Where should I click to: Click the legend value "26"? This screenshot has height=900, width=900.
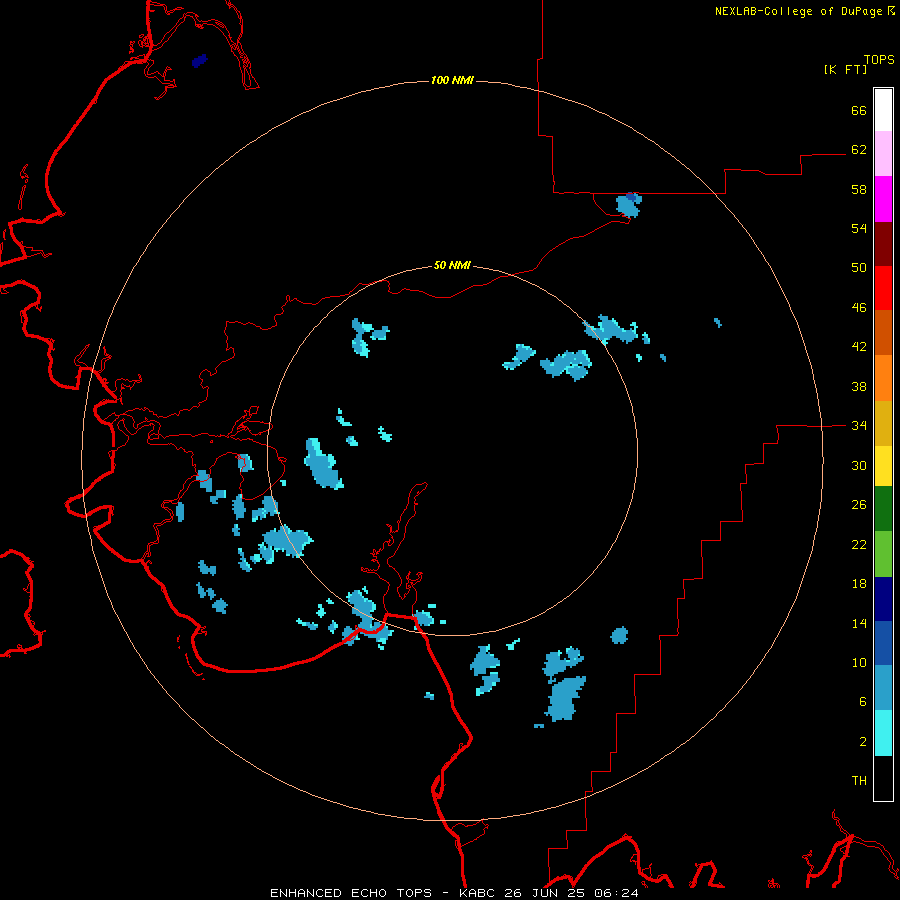tap(859, 505)
